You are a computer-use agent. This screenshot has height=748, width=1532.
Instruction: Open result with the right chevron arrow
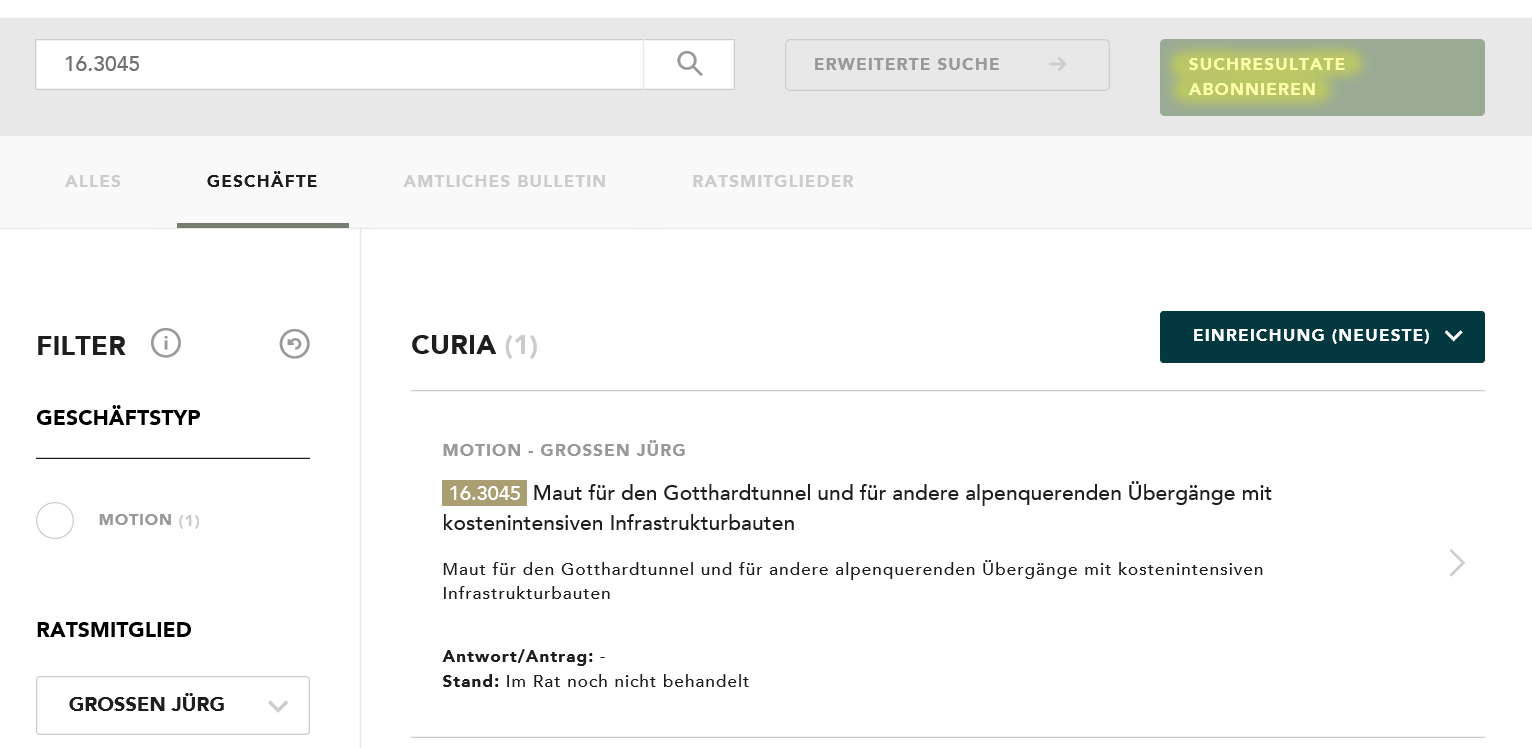coord(1457,563)
